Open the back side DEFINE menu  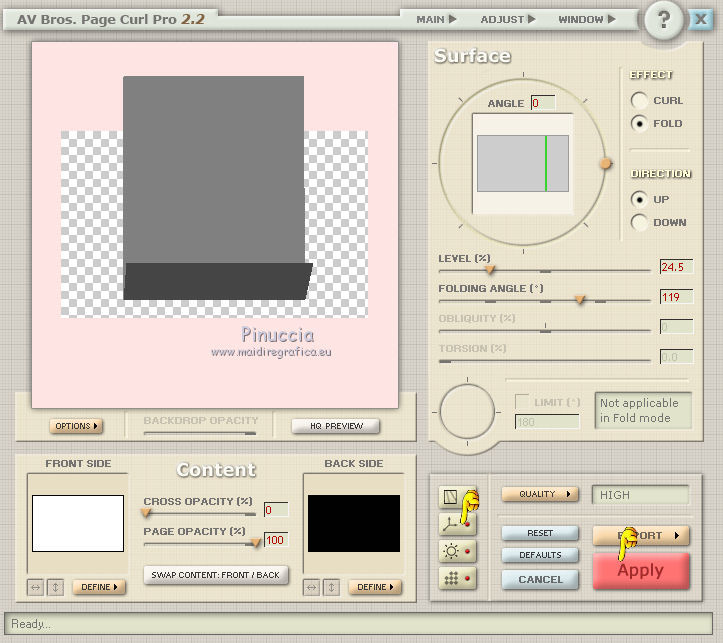click(375, 587)
